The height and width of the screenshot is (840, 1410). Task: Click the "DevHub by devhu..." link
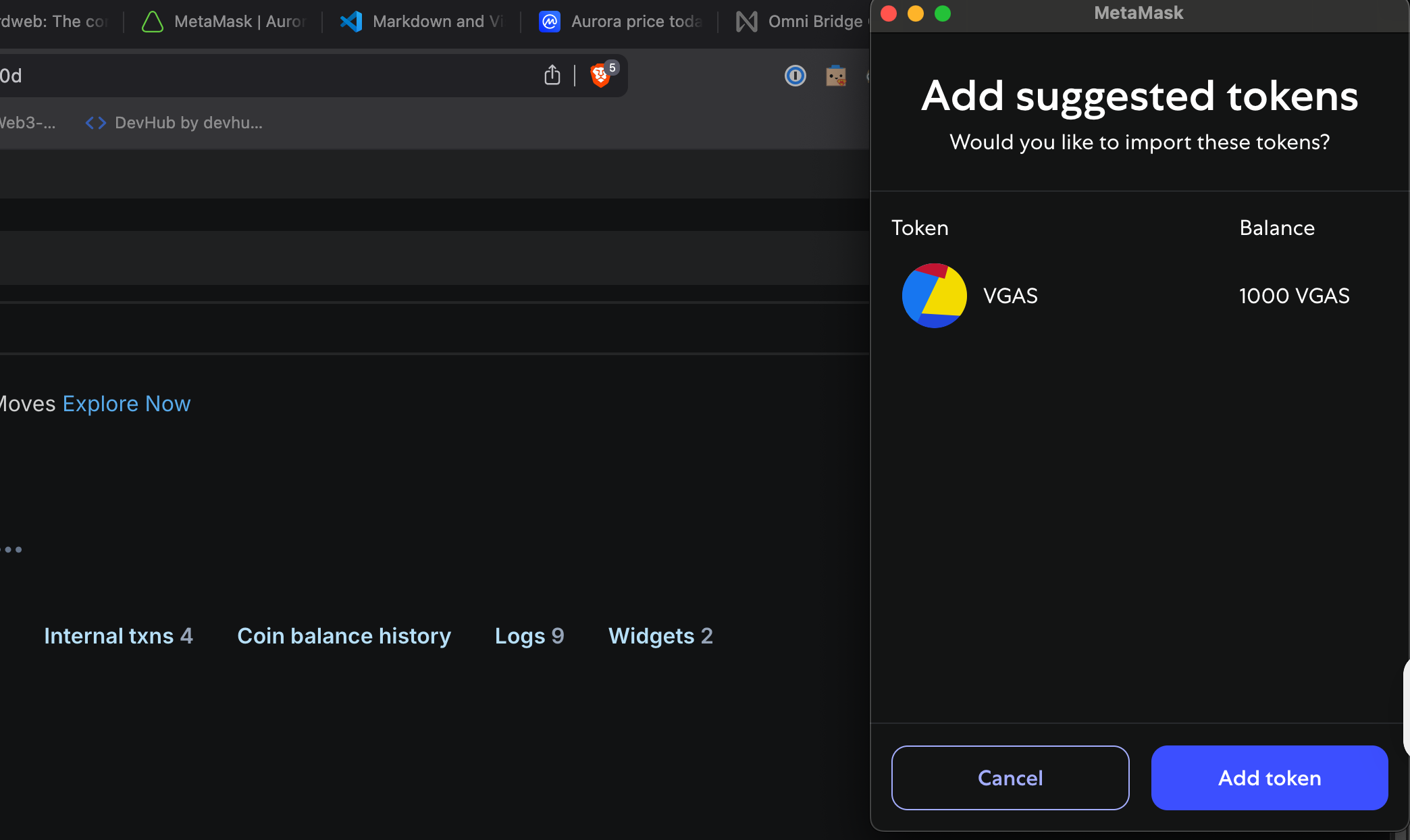point(188,122)
